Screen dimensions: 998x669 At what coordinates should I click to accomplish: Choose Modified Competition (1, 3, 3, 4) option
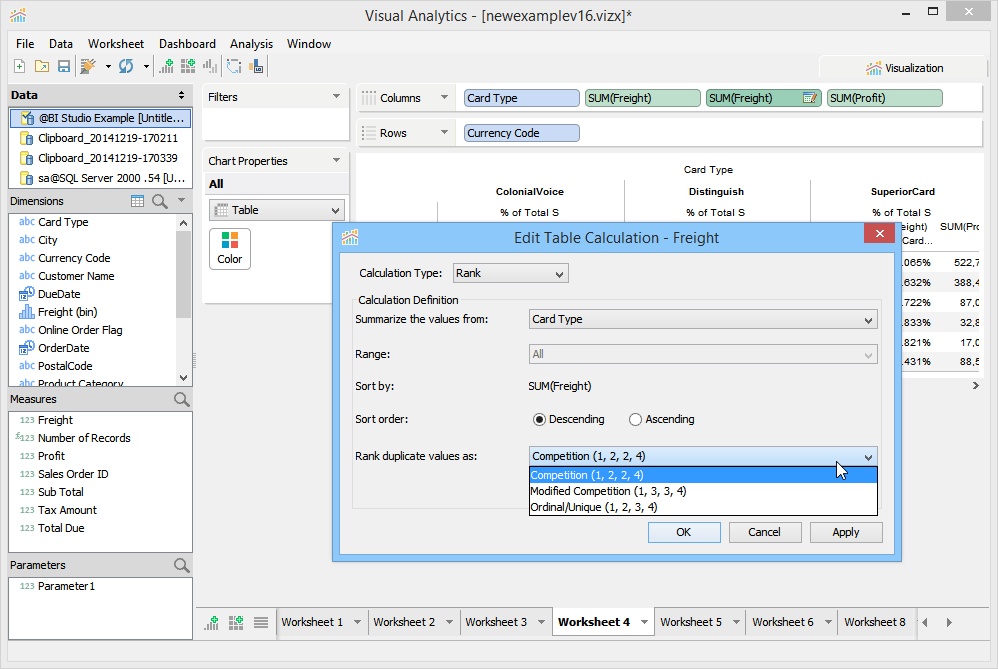click(608, 491)
